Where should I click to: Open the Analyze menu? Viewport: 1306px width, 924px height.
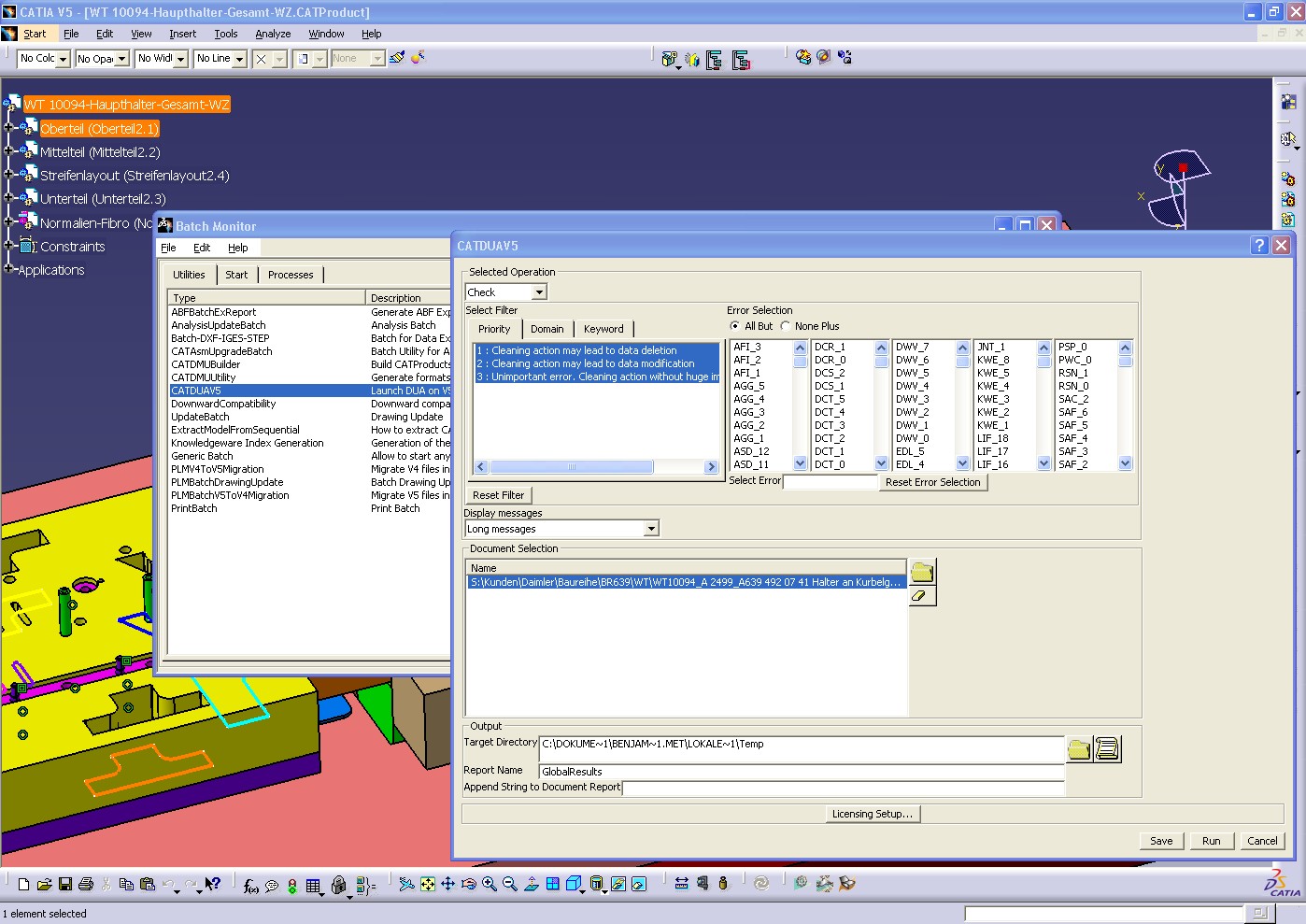coord(273,34)
